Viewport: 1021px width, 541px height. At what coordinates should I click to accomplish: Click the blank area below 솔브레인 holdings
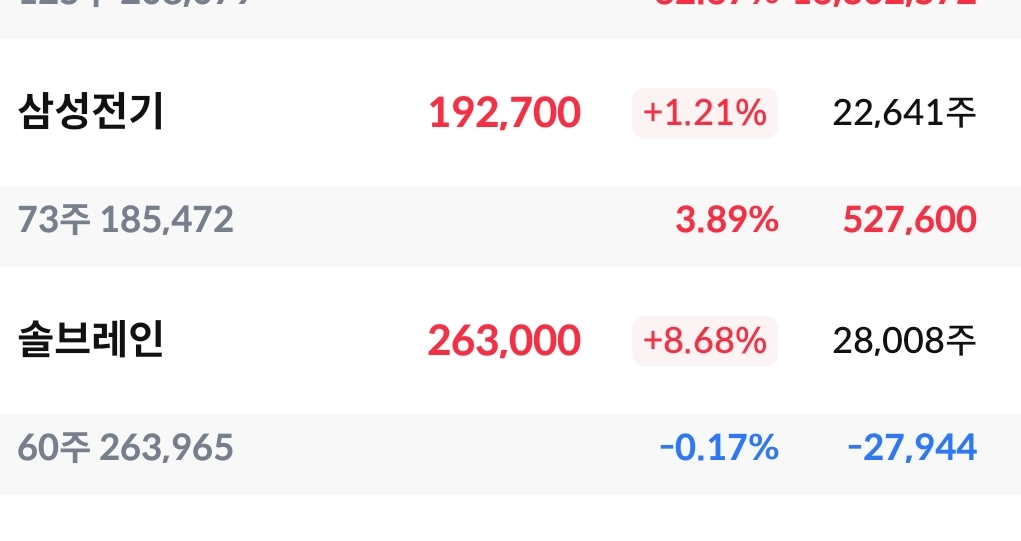coord(510,518)
